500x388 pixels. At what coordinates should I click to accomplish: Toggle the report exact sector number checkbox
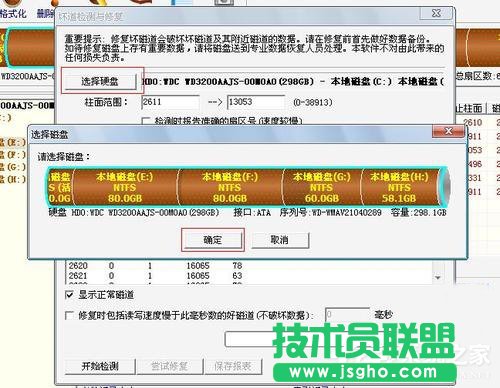(145, 121)
